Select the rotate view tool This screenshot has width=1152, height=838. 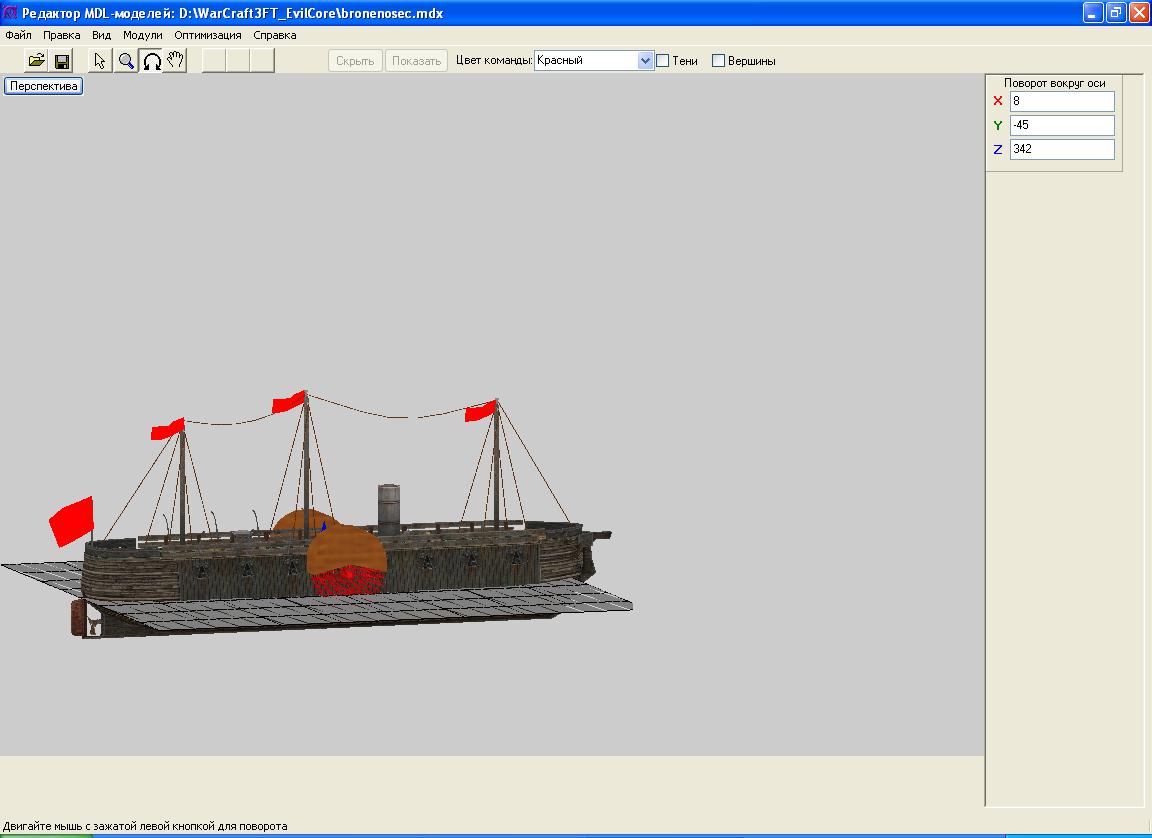click(x=151, y=60)
